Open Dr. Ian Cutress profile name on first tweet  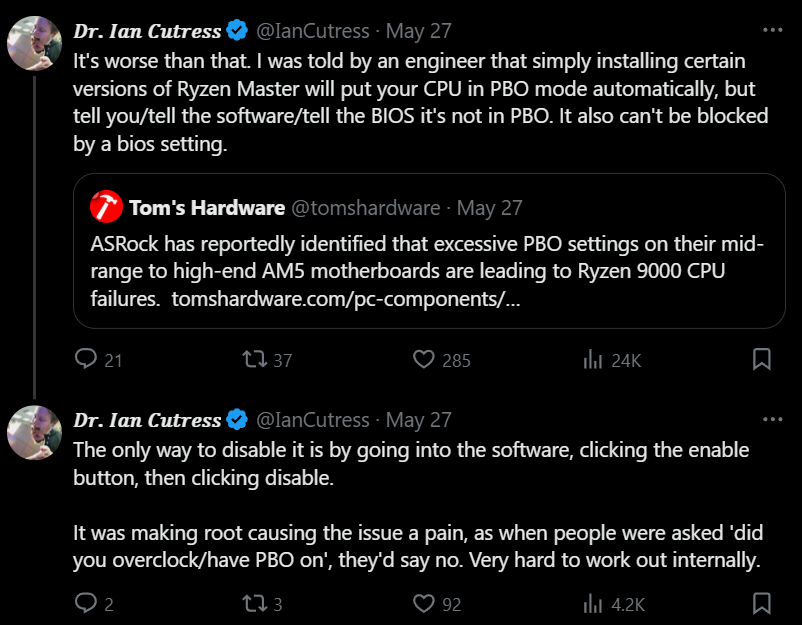pos(147,31)
